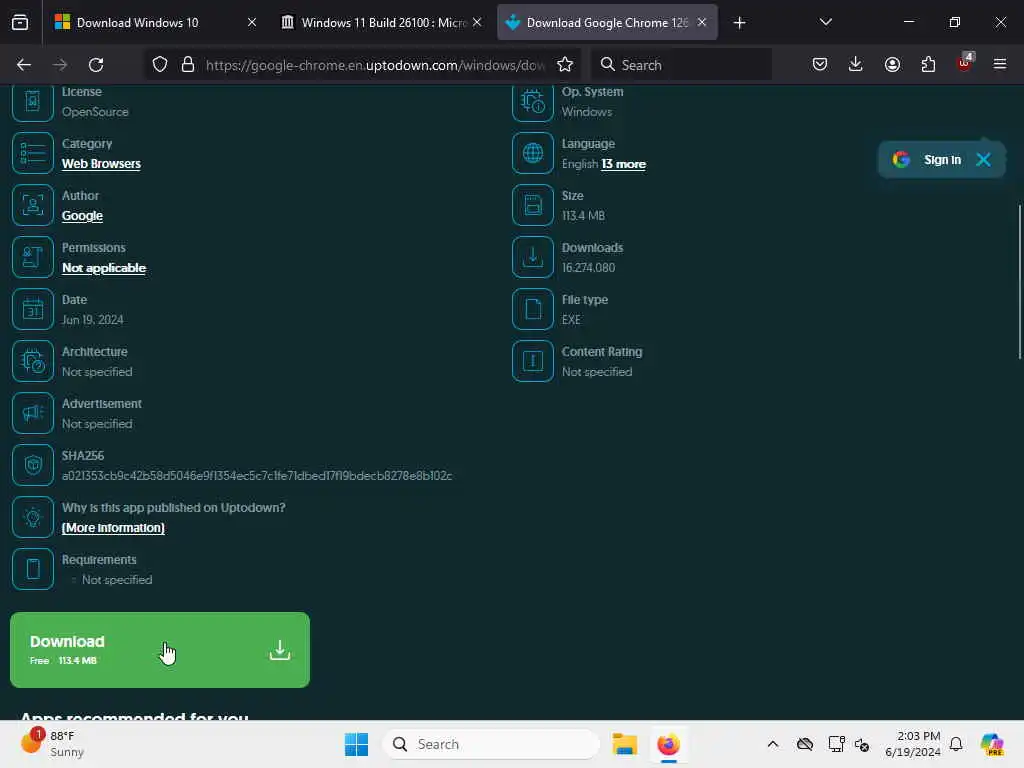This screenshot has width=1024, height=768.
Task: Click the Firefox taskbar icon
Action: pos(668,744)
